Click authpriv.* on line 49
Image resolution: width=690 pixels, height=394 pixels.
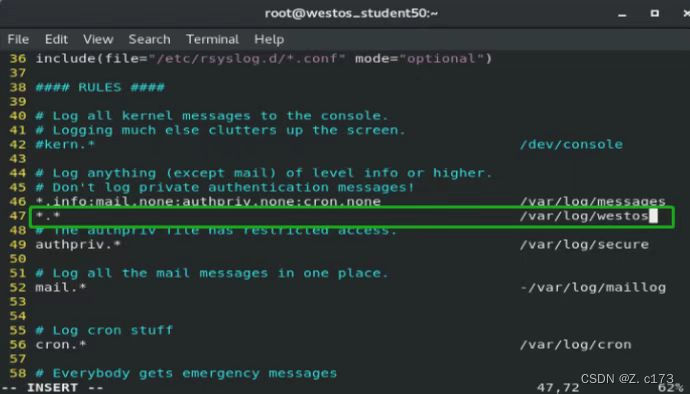78,244
